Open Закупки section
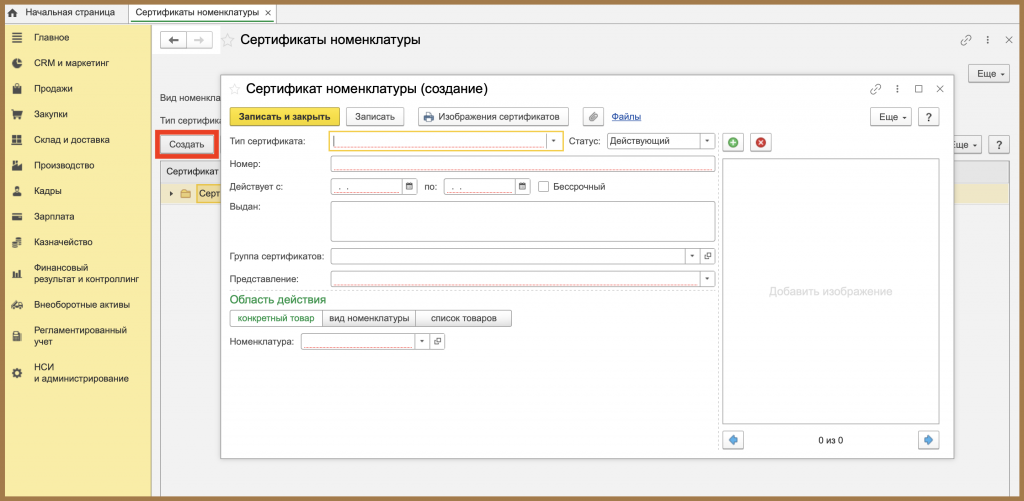 50,114
